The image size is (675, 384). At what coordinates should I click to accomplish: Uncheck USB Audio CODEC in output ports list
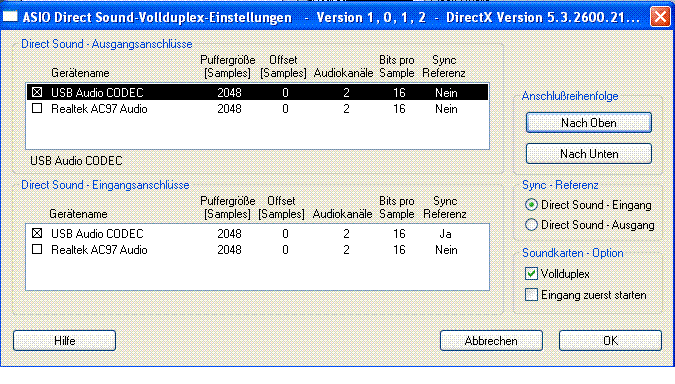click(x=37, y=92)
